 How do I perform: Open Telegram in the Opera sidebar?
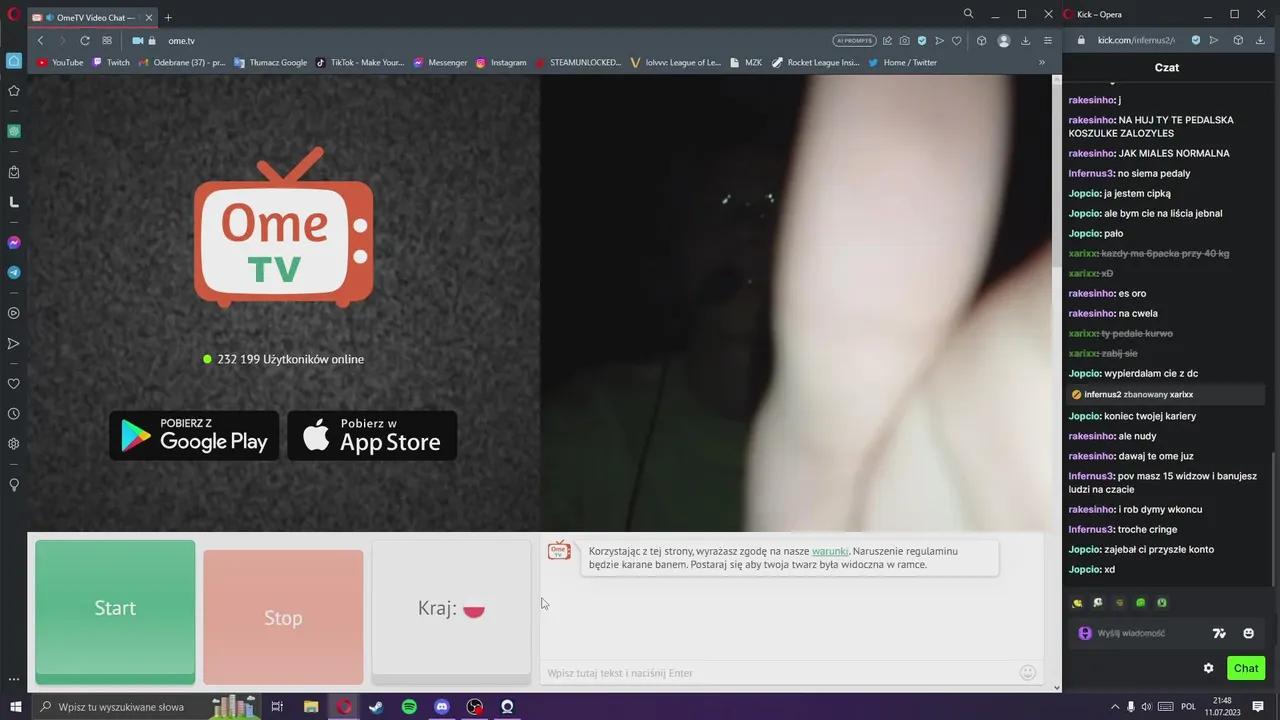tap(14, 272)
